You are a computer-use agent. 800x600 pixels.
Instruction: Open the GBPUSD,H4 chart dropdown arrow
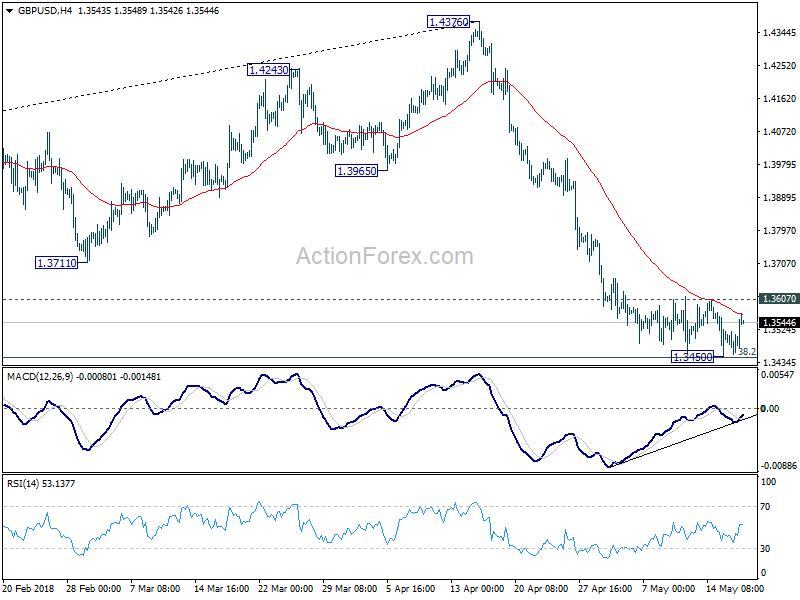[x=10, y=11]
